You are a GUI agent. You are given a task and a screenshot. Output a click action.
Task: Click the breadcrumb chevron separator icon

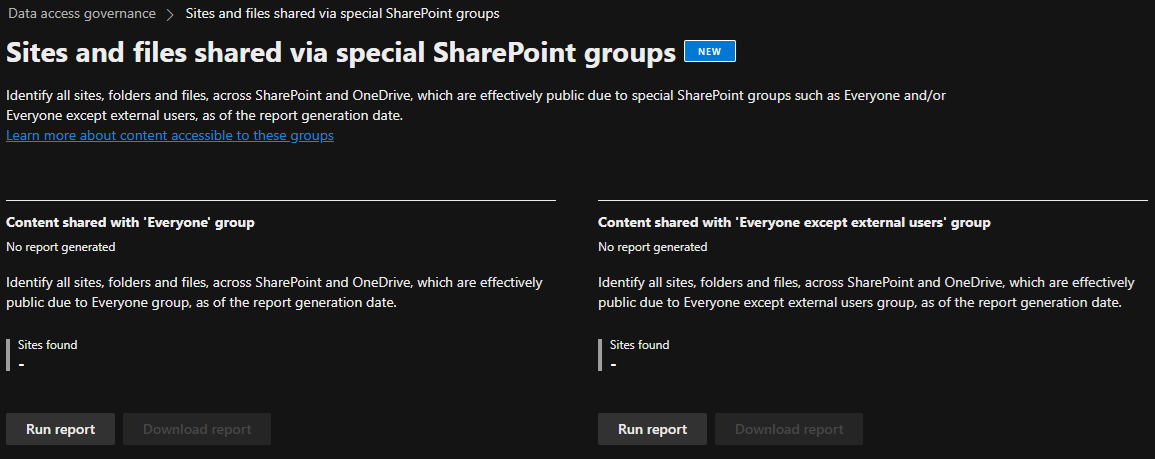click(x=170, y=14)
